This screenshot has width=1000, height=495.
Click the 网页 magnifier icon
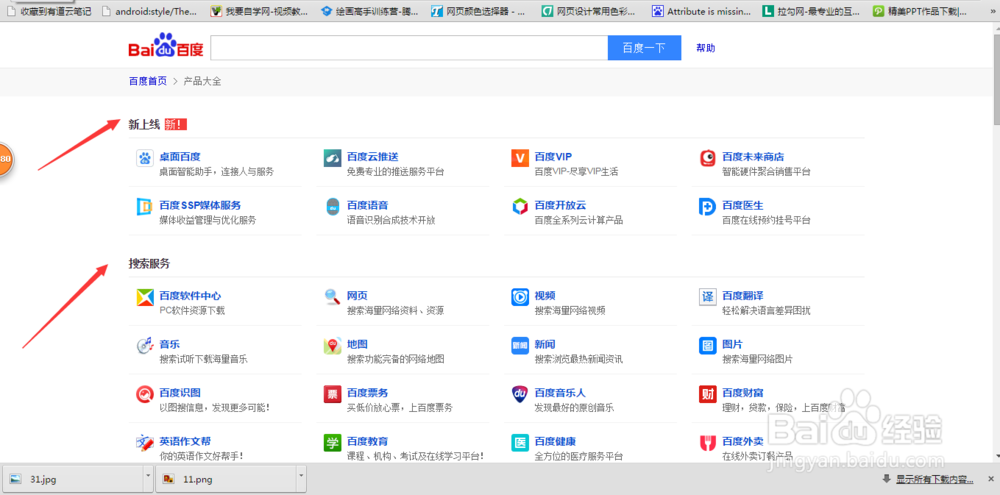[332, 297]
